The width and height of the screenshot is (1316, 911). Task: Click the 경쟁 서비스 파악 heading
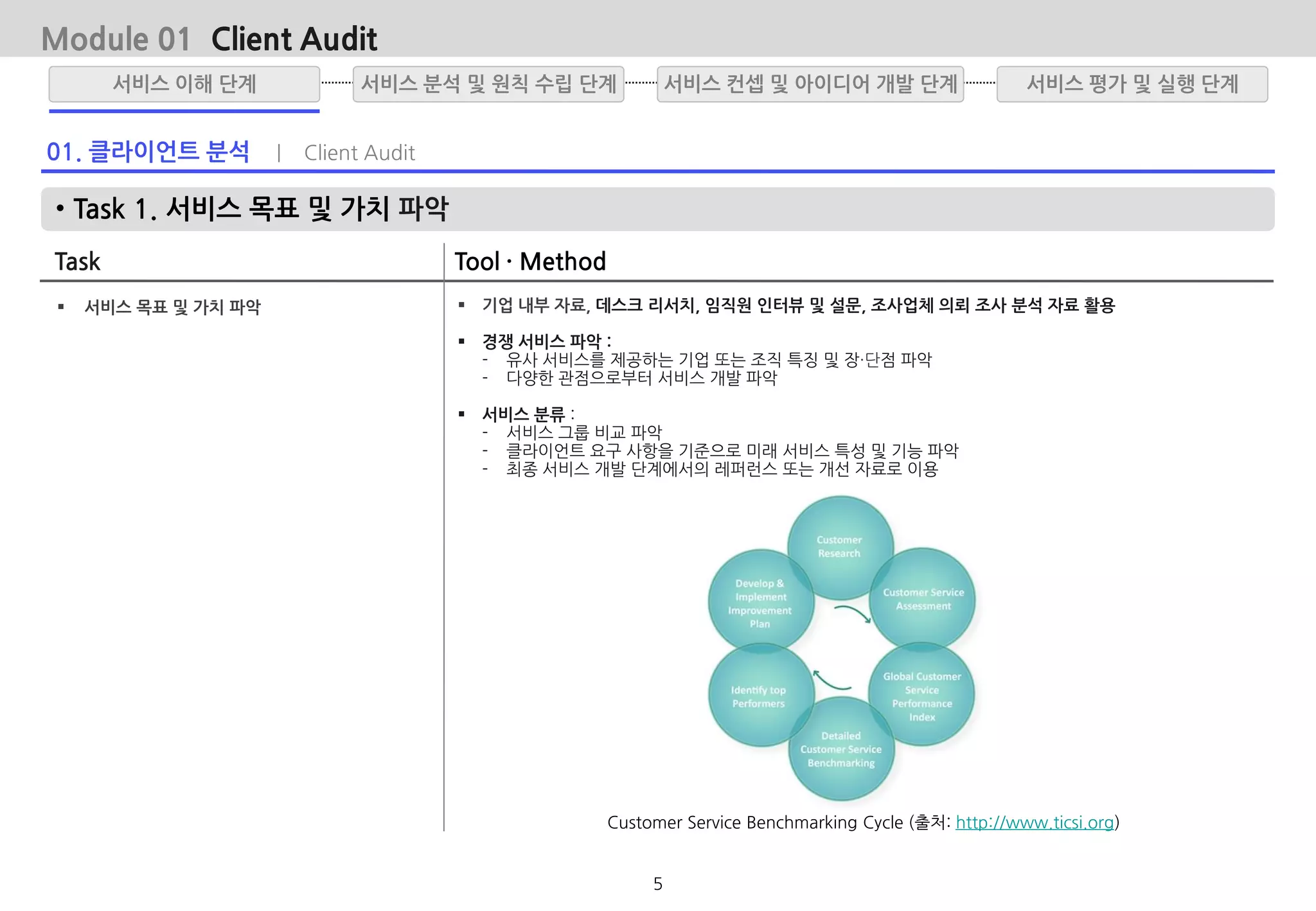pos(546,341)
